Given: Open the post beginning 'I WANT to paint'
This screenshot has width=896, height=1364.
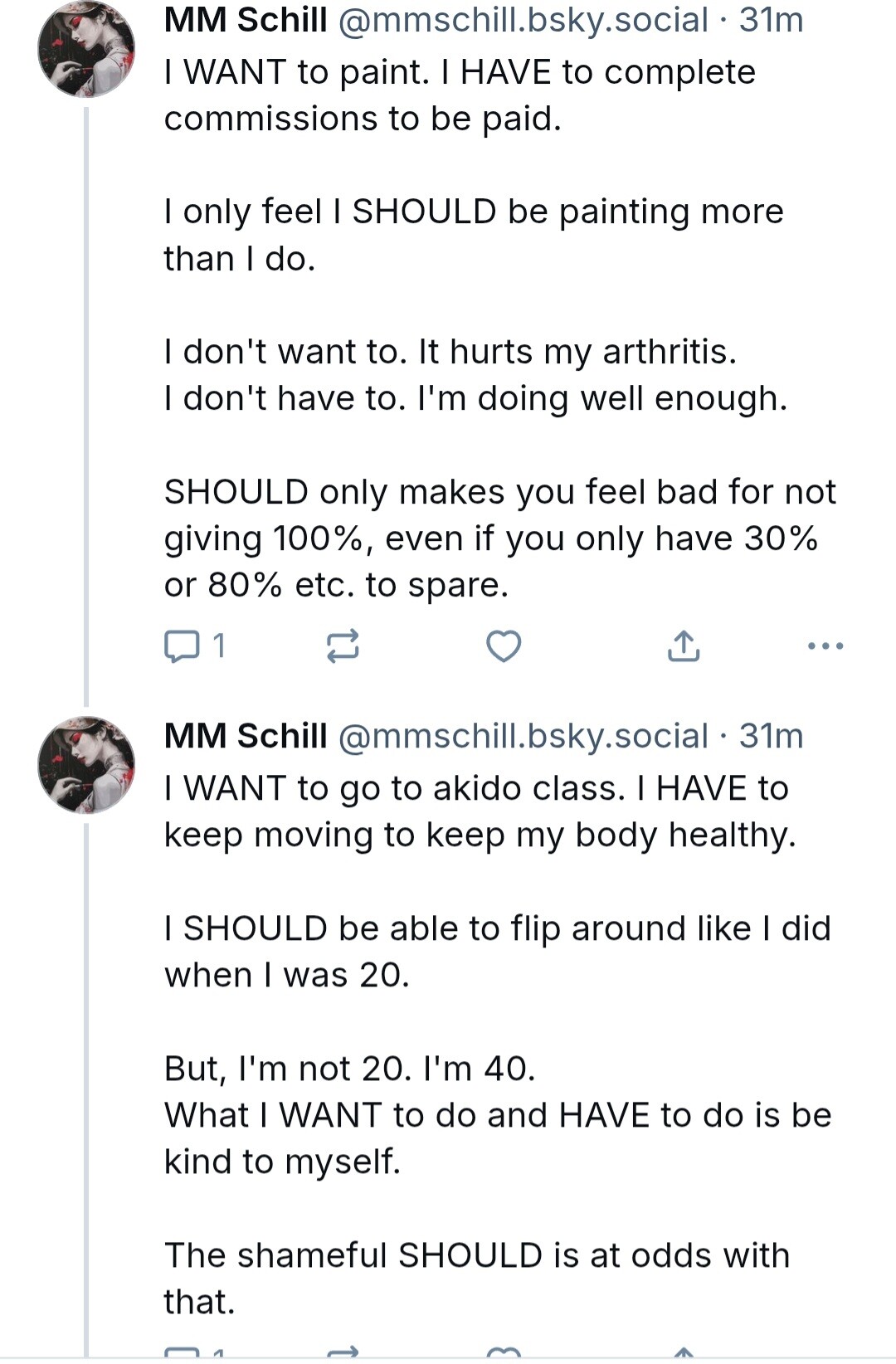Looking at the screenshot, I should 499,329.
